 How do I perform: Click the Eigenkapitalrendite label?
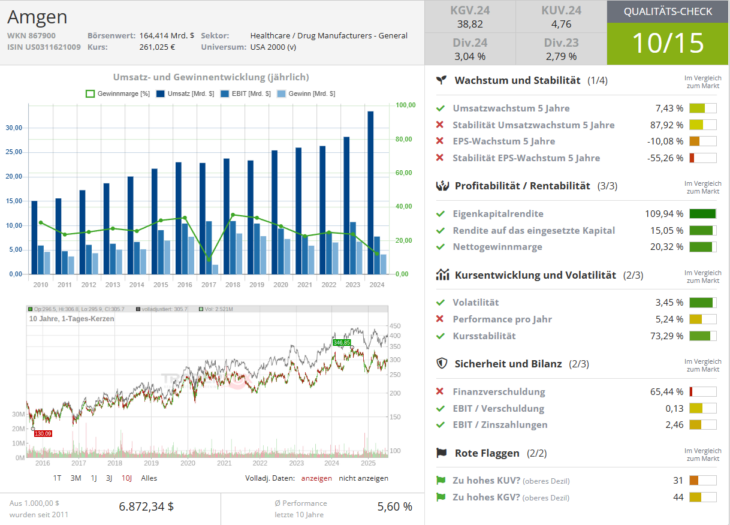[x=498, y=214]
